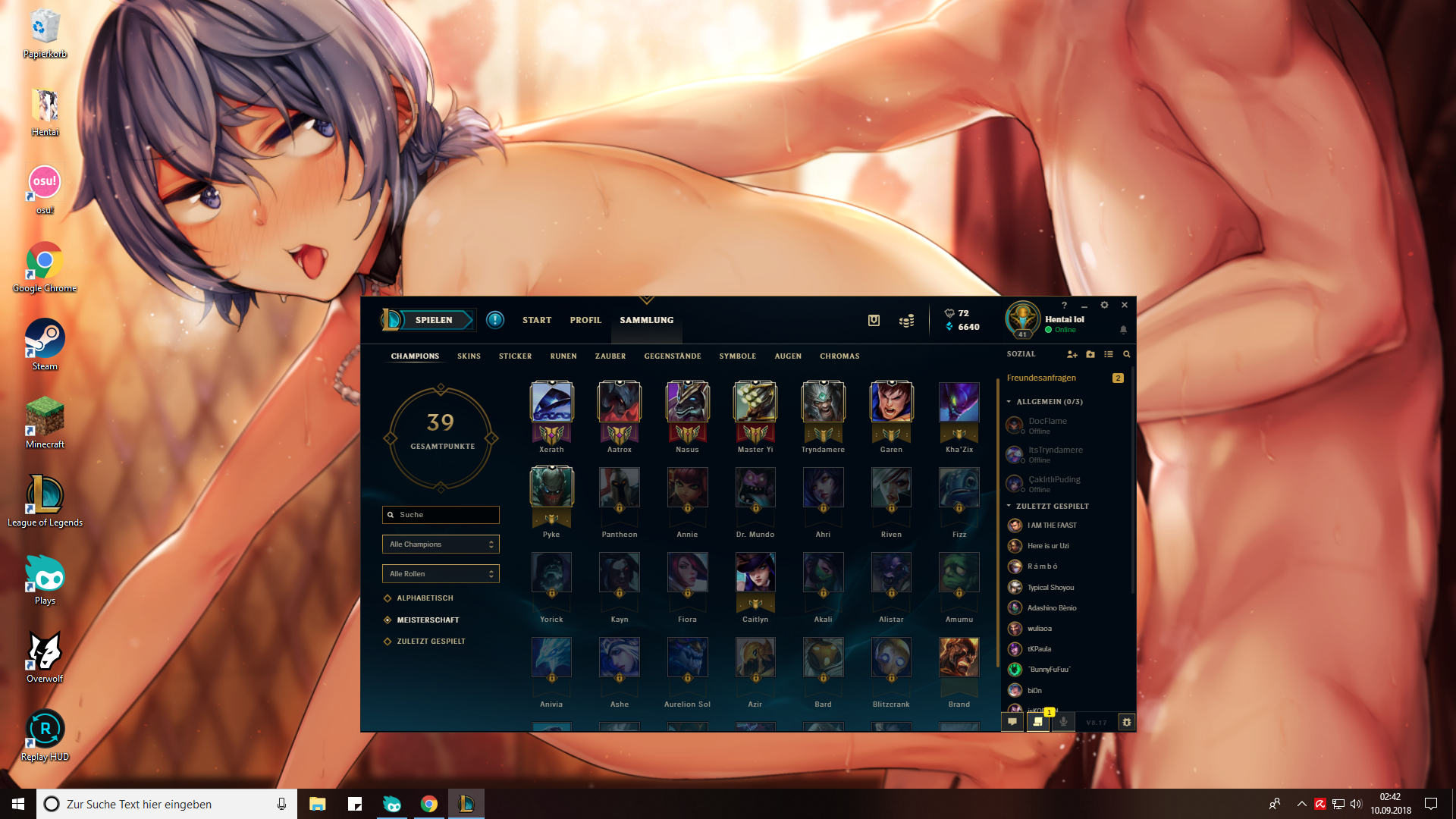The height and width of the screenshot is (819, 1456).
Task: Click the SPIELEN play button
Action: point(434,320)
